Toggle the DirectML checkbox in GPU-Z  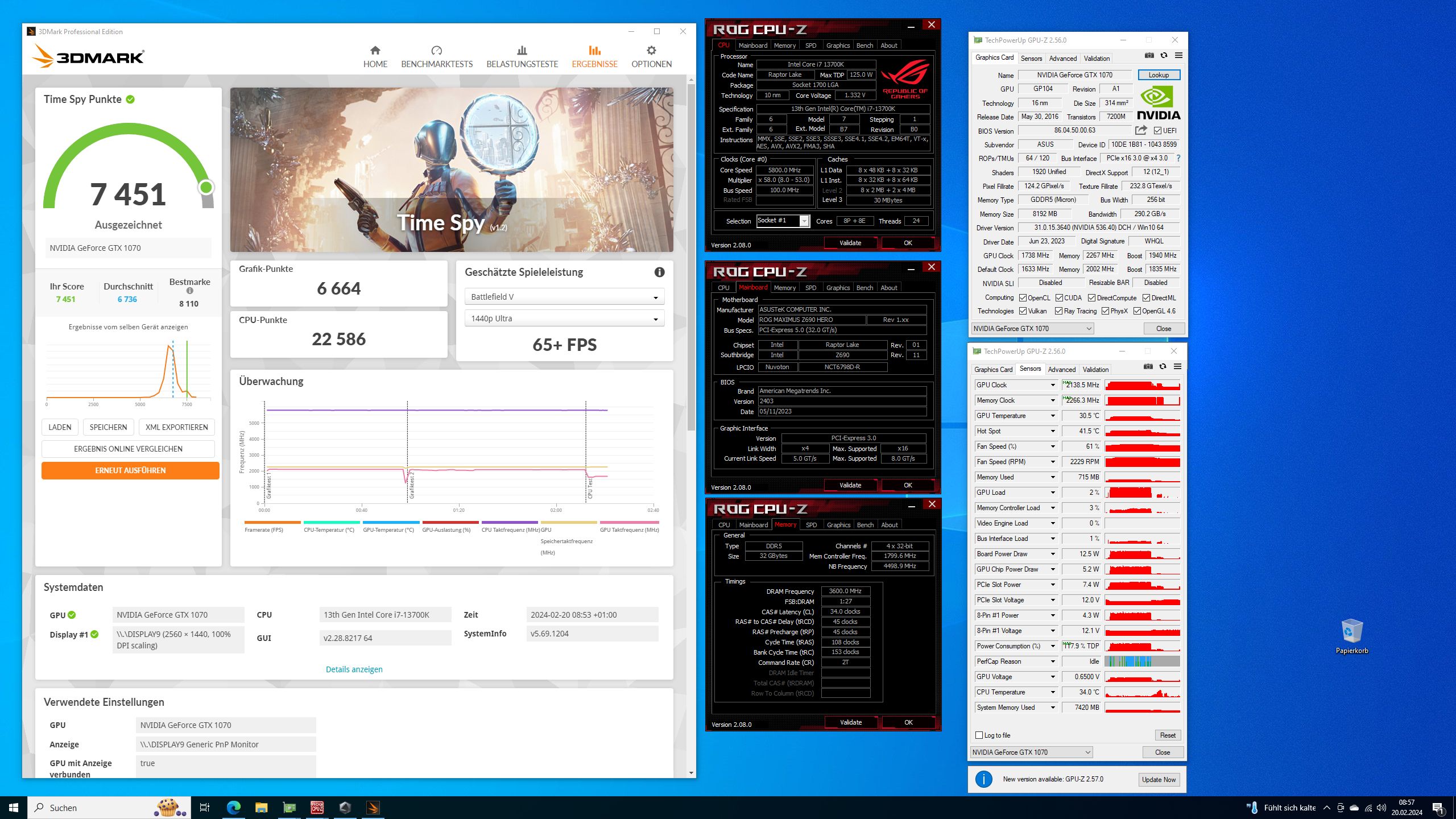coord(1146,298)
